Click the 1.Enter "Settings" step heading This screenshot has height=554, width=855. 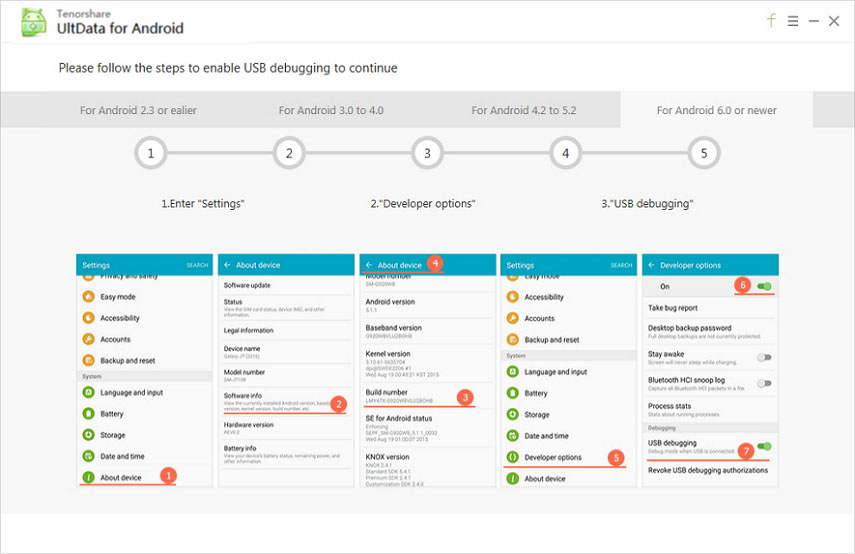coord(203,203)
